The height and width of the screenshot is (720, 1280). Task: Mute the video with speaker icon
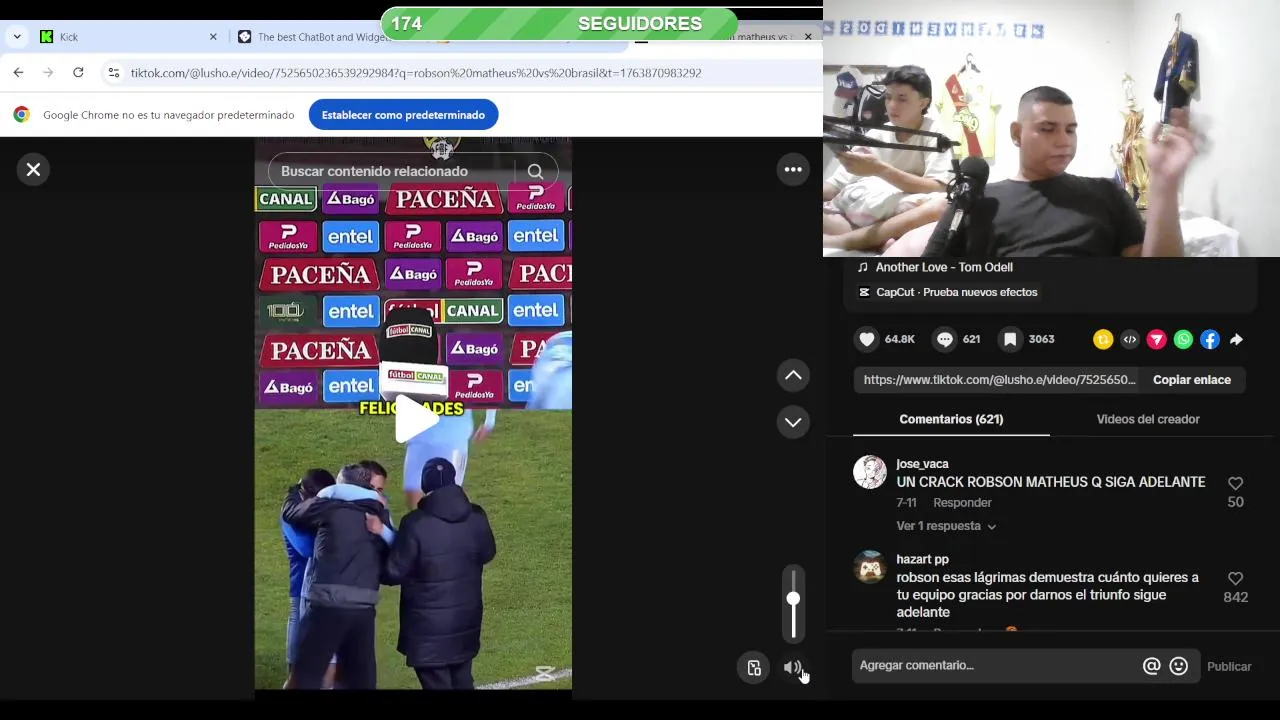point(793,668)
